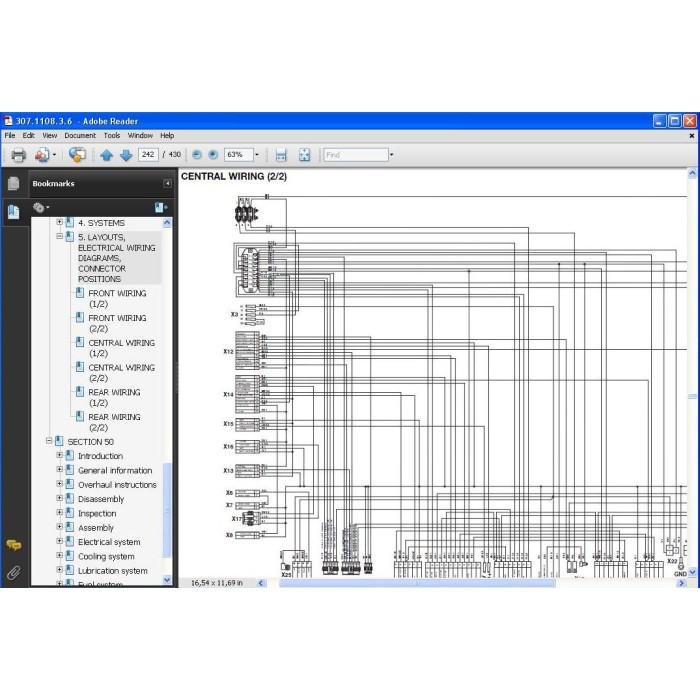
Task: Expand the General information bookmark
Action: click(x=59, y=469)
